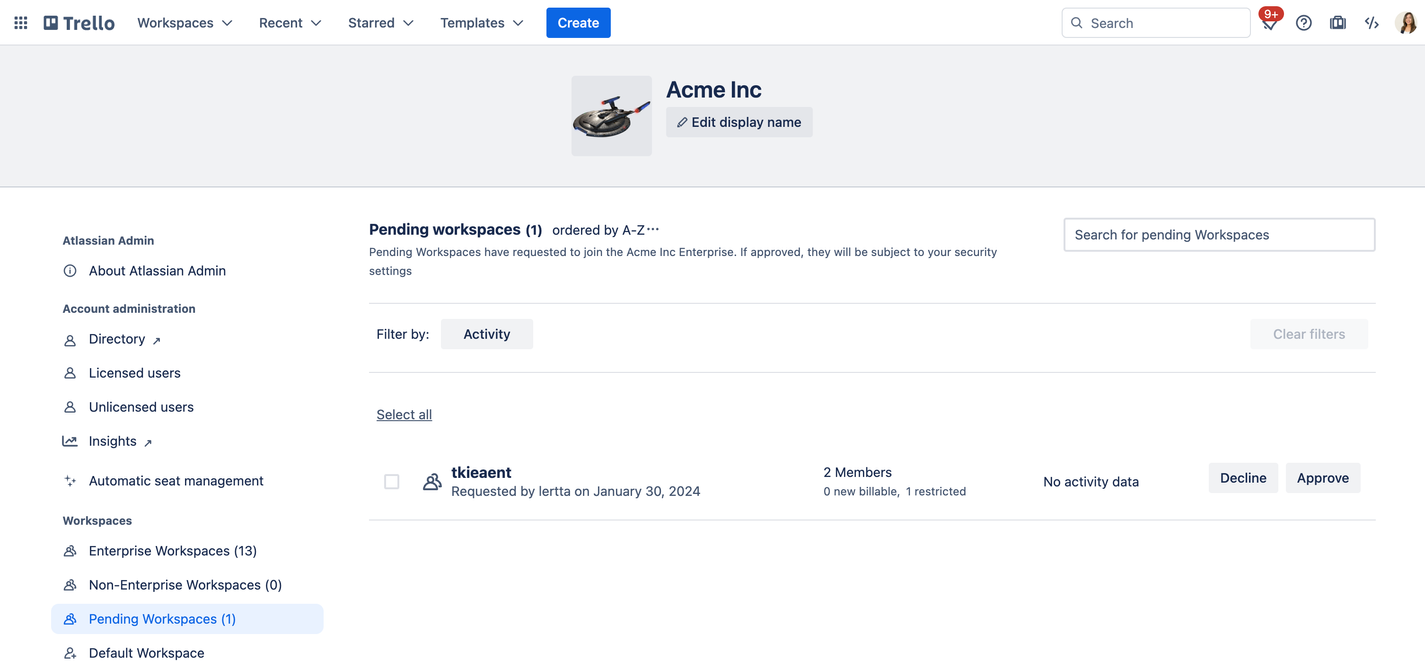This screenshot has width=1425, height=671.
Task: Open the About Atlassian Admin info icon
Action: (69, 270)
